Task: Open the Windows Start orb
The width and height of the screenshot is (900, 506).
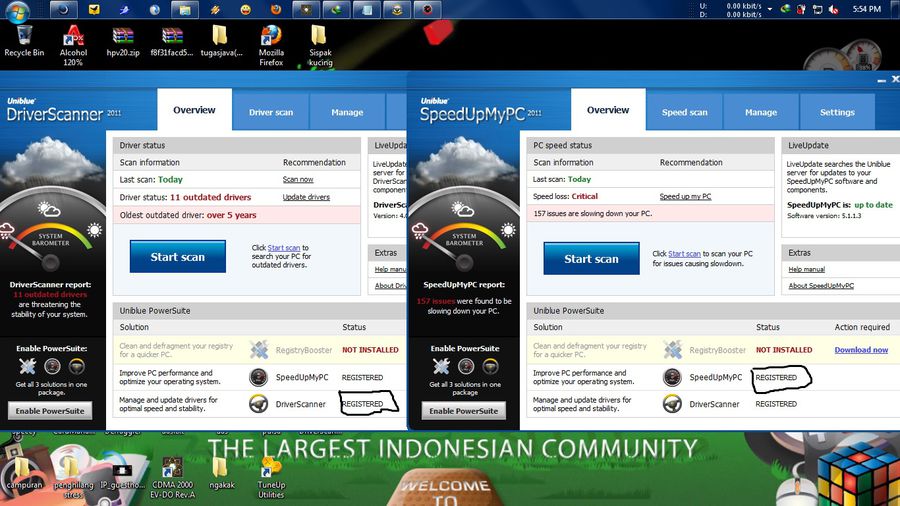Action: 17,10
